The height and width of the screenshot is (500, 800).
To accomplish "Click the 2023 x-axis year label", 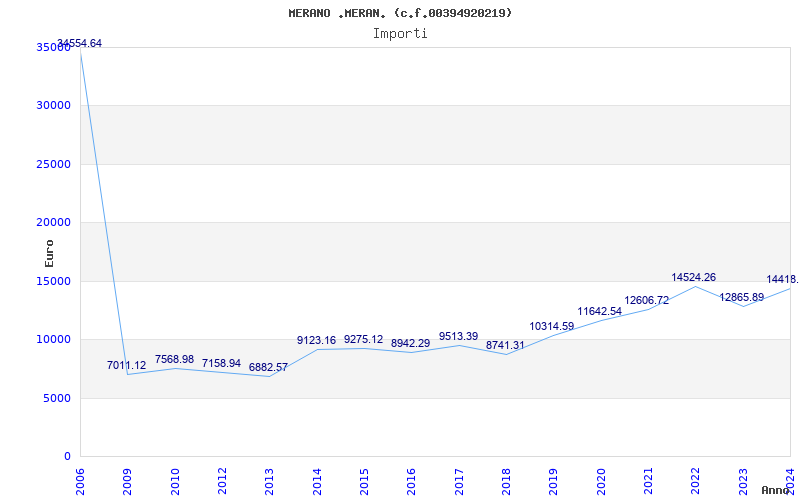I will 743,480.
